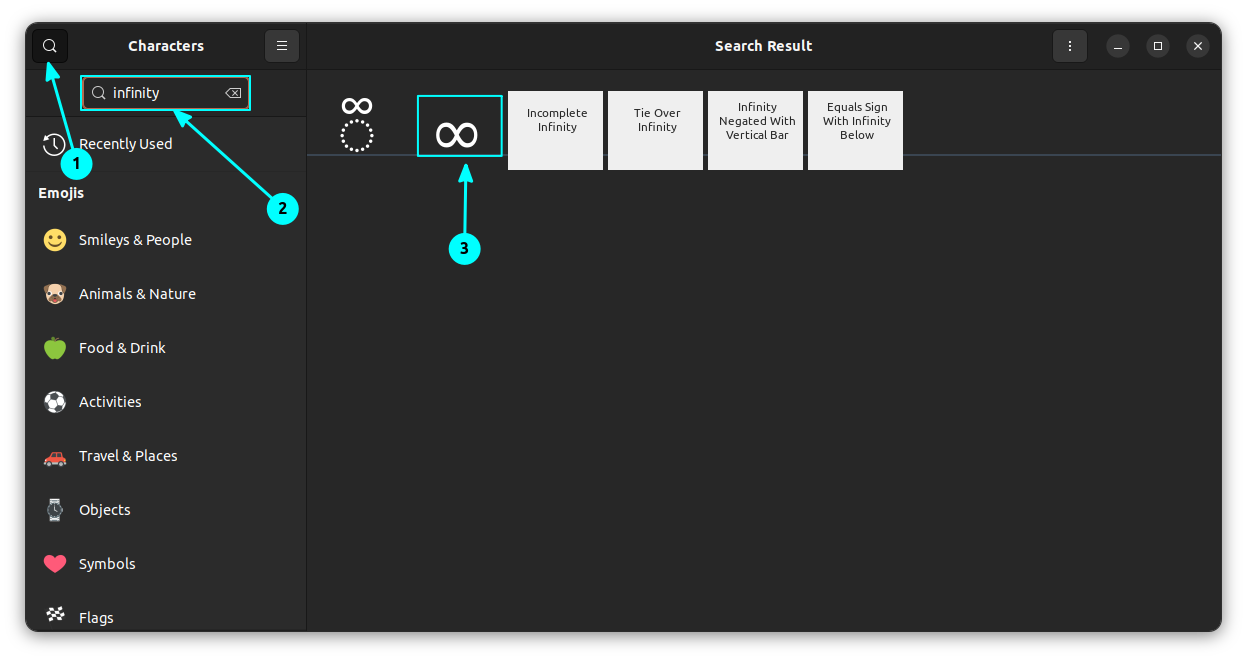Select Equals Sign With Infinity Below

click(855, 130)
